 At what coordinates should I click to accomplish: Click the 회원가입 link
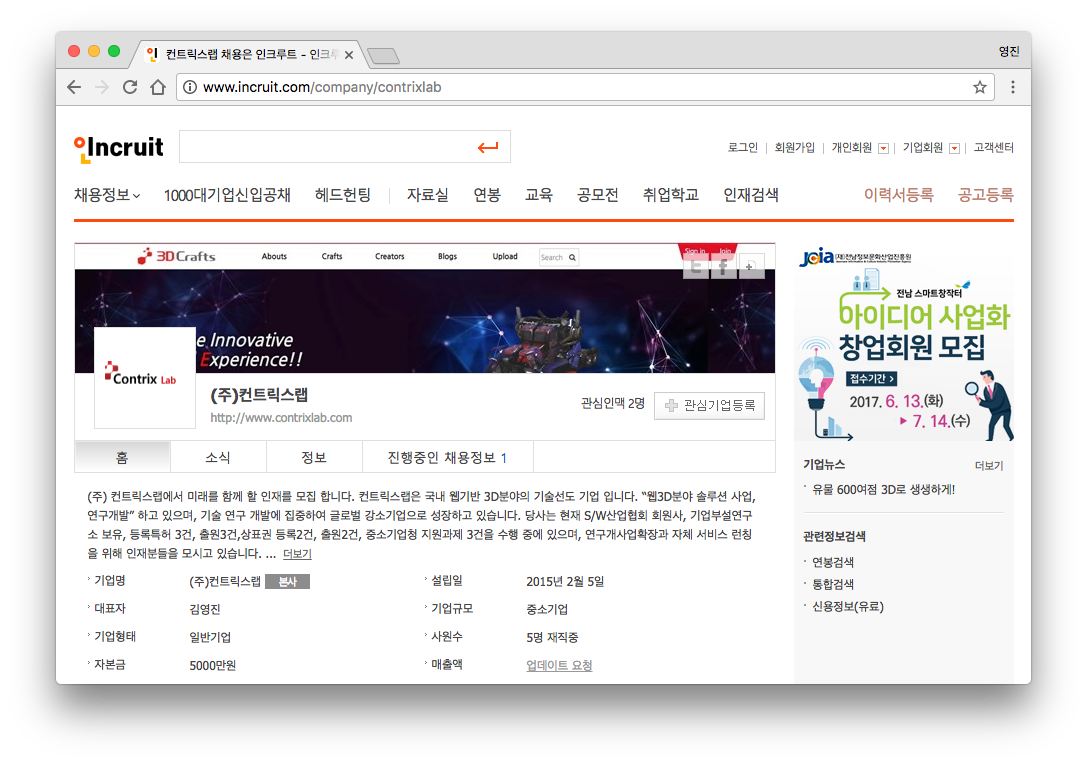tap(794, 148)
